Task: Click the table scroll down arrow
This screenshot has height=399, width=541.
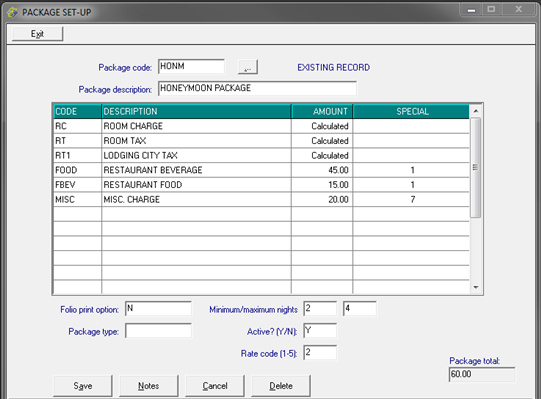Action: point(476,287)
